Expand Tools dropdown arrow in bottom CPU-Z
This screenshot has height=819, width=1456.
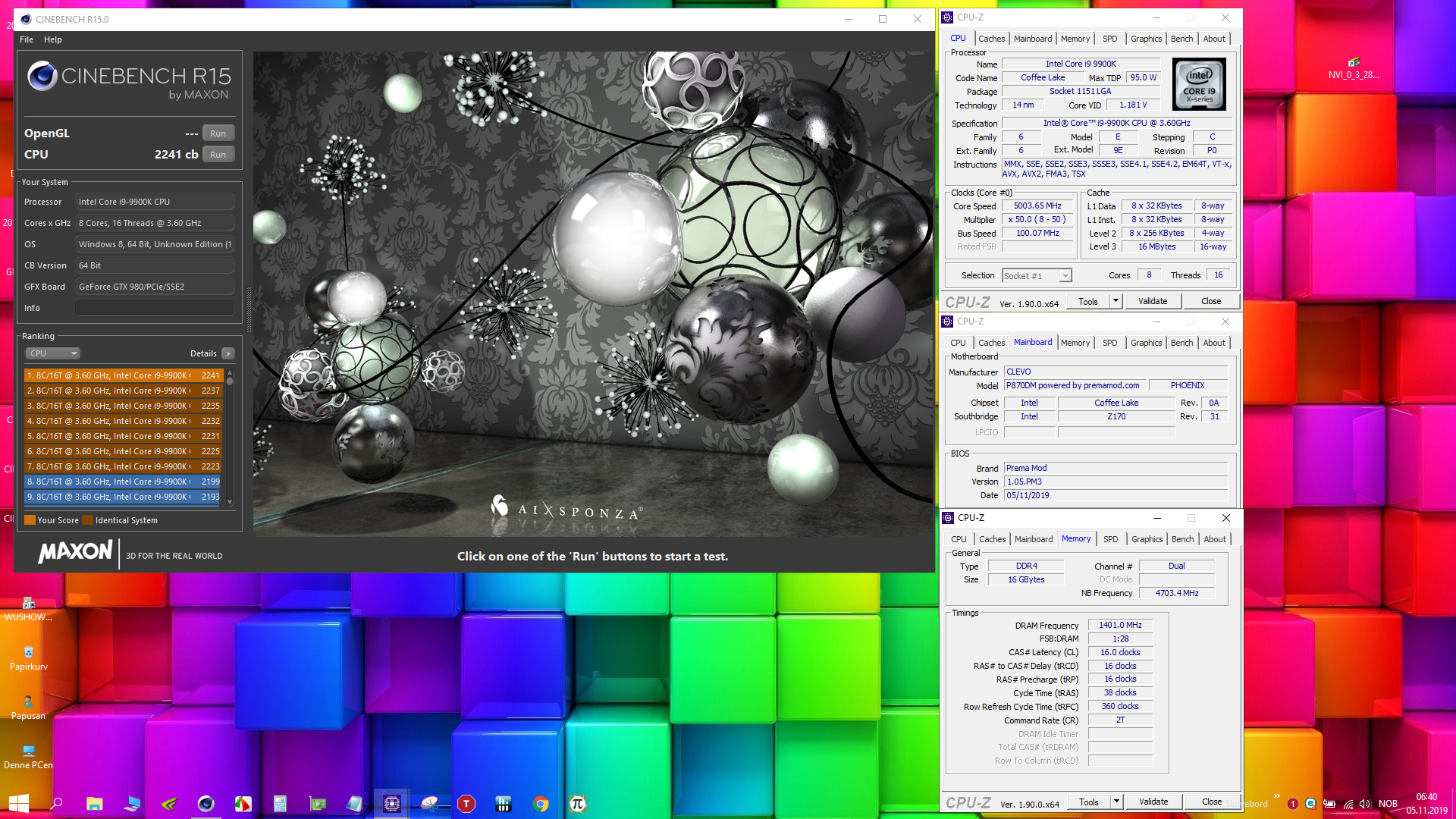coord(1116,802)
